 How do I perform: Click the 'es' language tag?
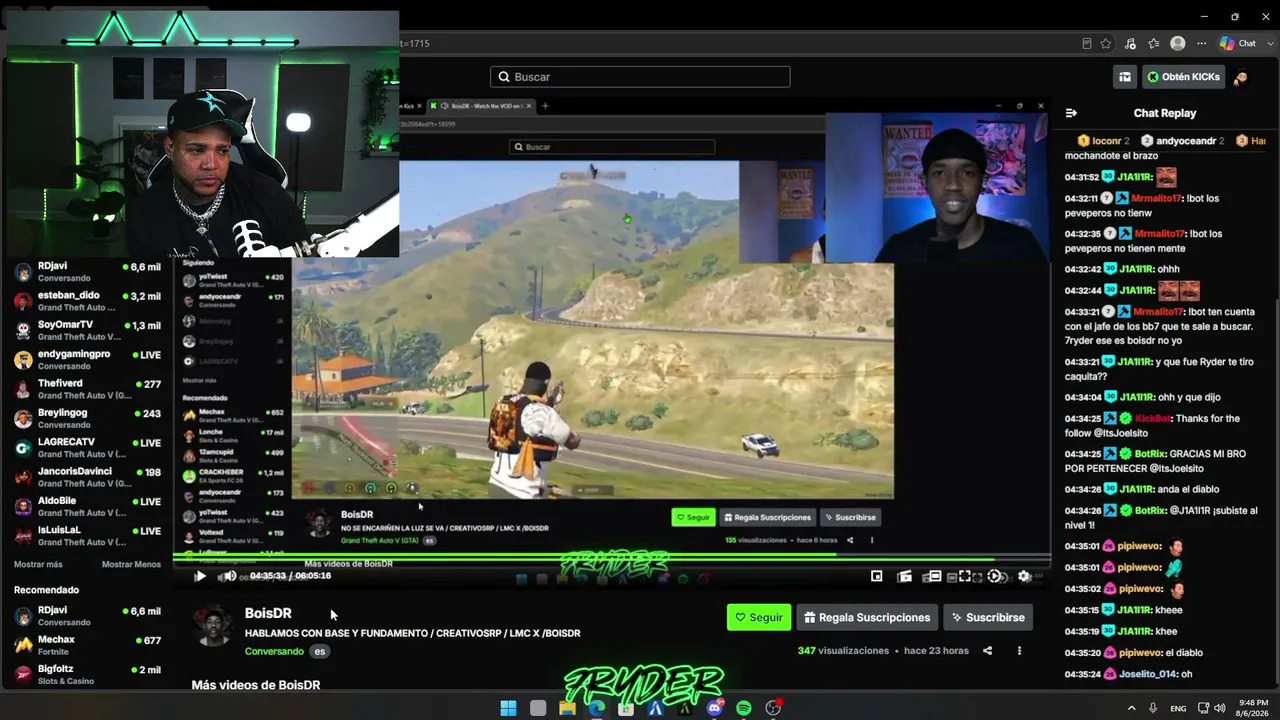[x=319, y=651]
